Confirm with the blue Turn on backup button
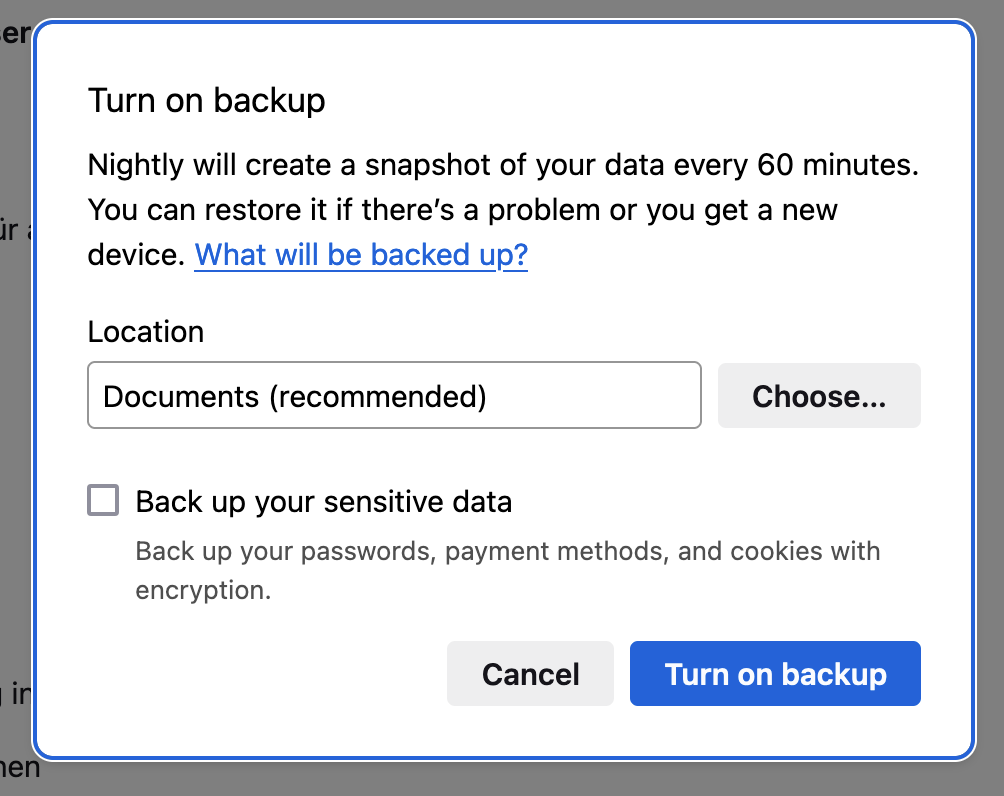Screen dimensions: 1004x796 point(775,674)
